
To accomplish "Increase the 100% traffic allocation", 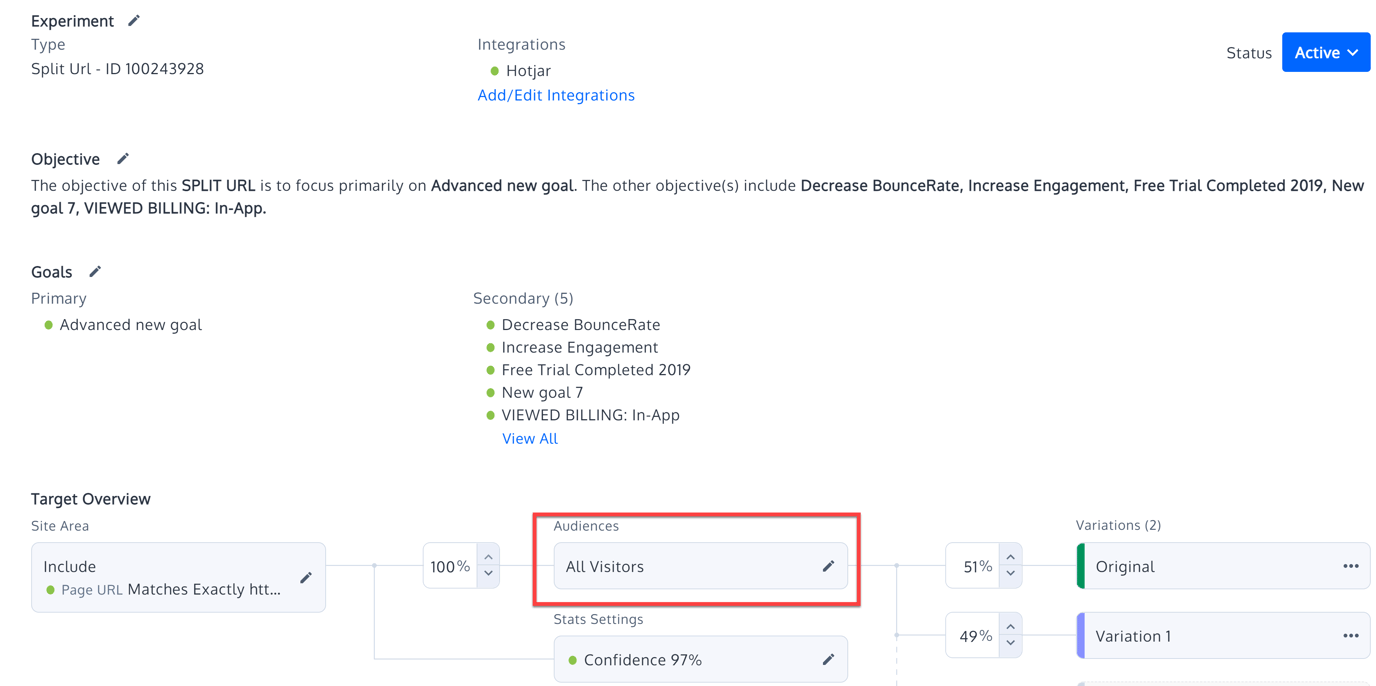I will pos(488,557).
